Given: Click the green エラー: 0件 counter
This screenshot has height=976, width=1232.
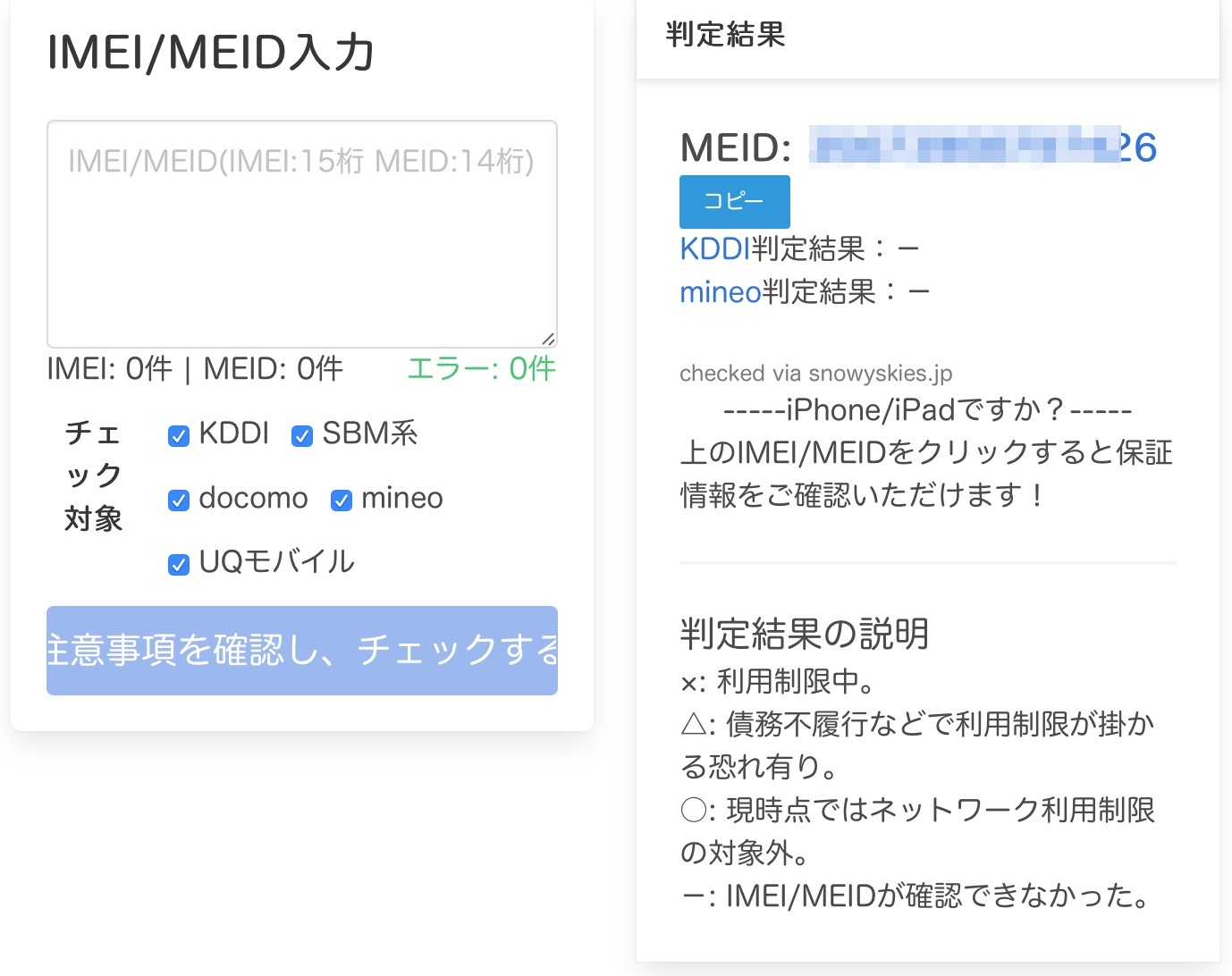Looking at the screenshot, I should pos(481,368).
